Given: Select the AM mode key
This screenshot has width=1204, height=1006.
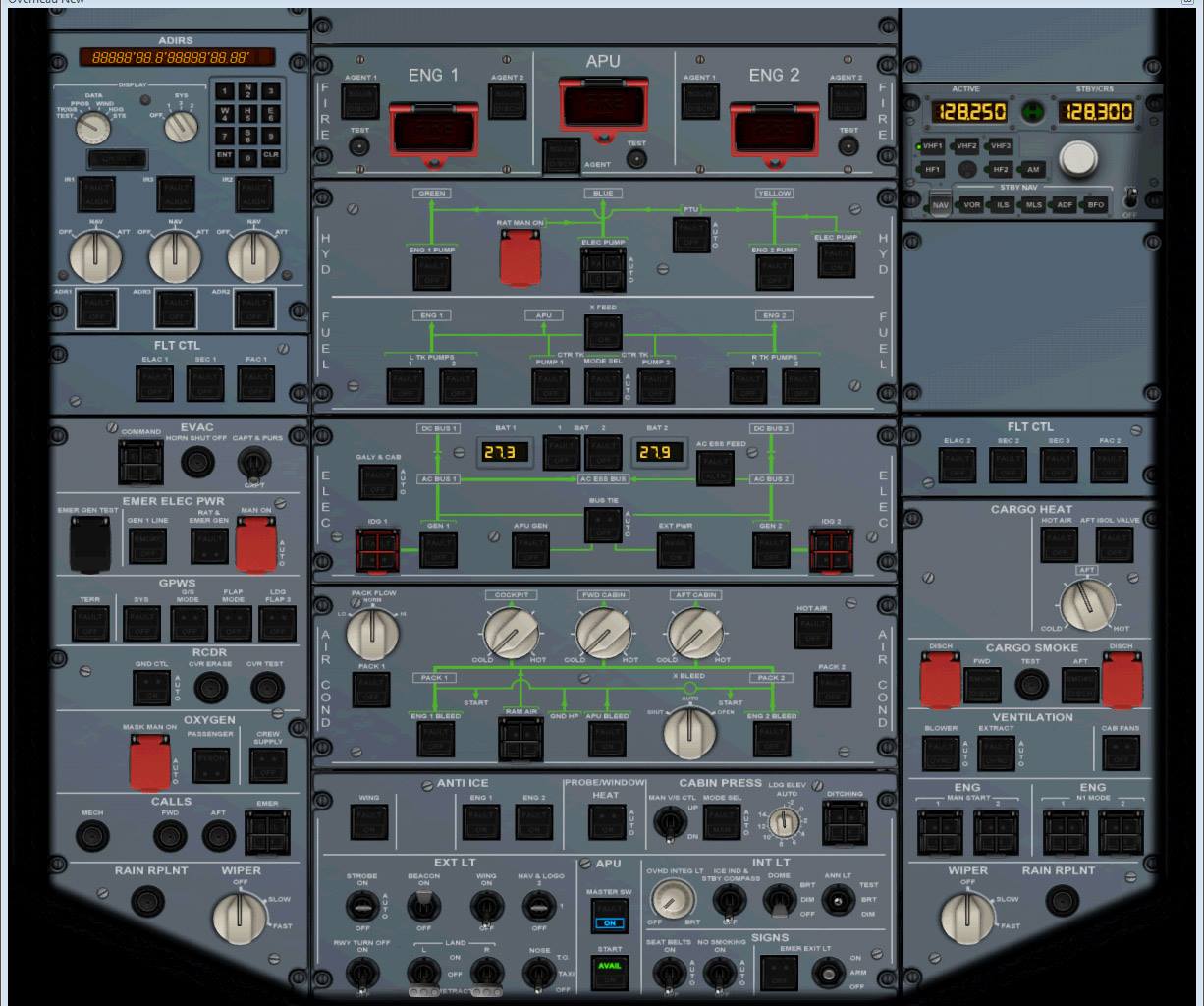Looking at the screenshot, I should [x=1032, y=170].
